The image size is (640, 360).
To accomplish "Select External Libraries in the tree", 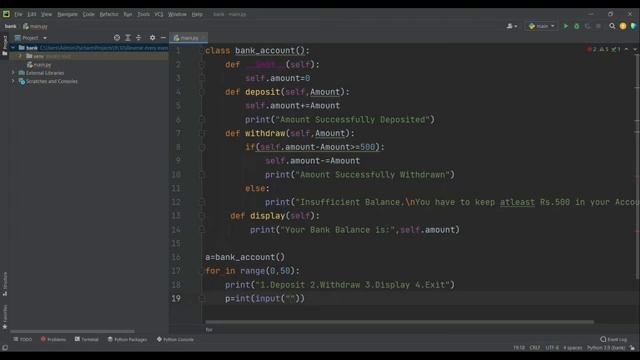I will [x=41, y=73].
